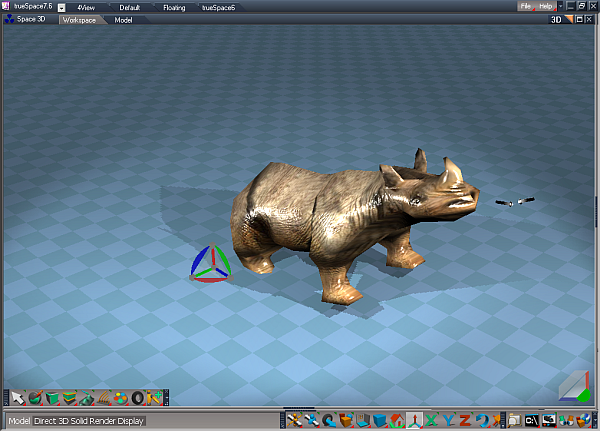Select the Floating layout tab
600x431 pixels.
point(174,7)
